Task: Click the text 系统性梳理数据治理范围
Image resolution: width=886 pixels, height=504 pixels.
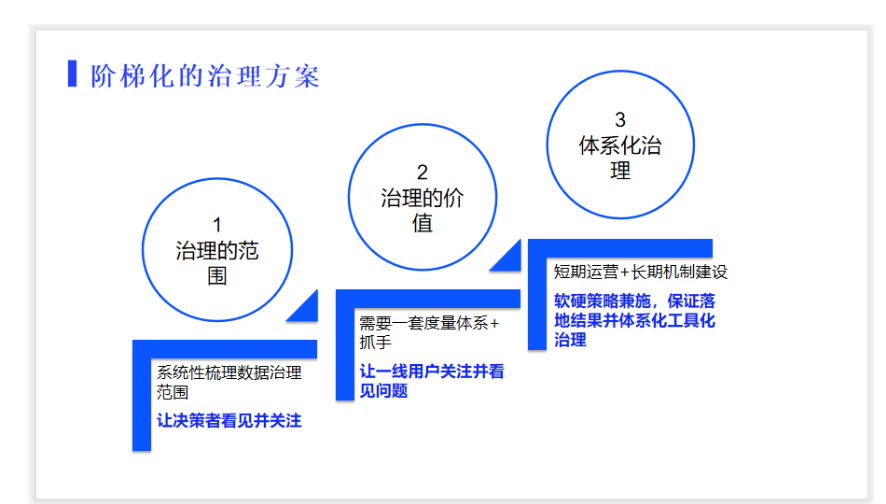Action: click(x=229, y=382)
